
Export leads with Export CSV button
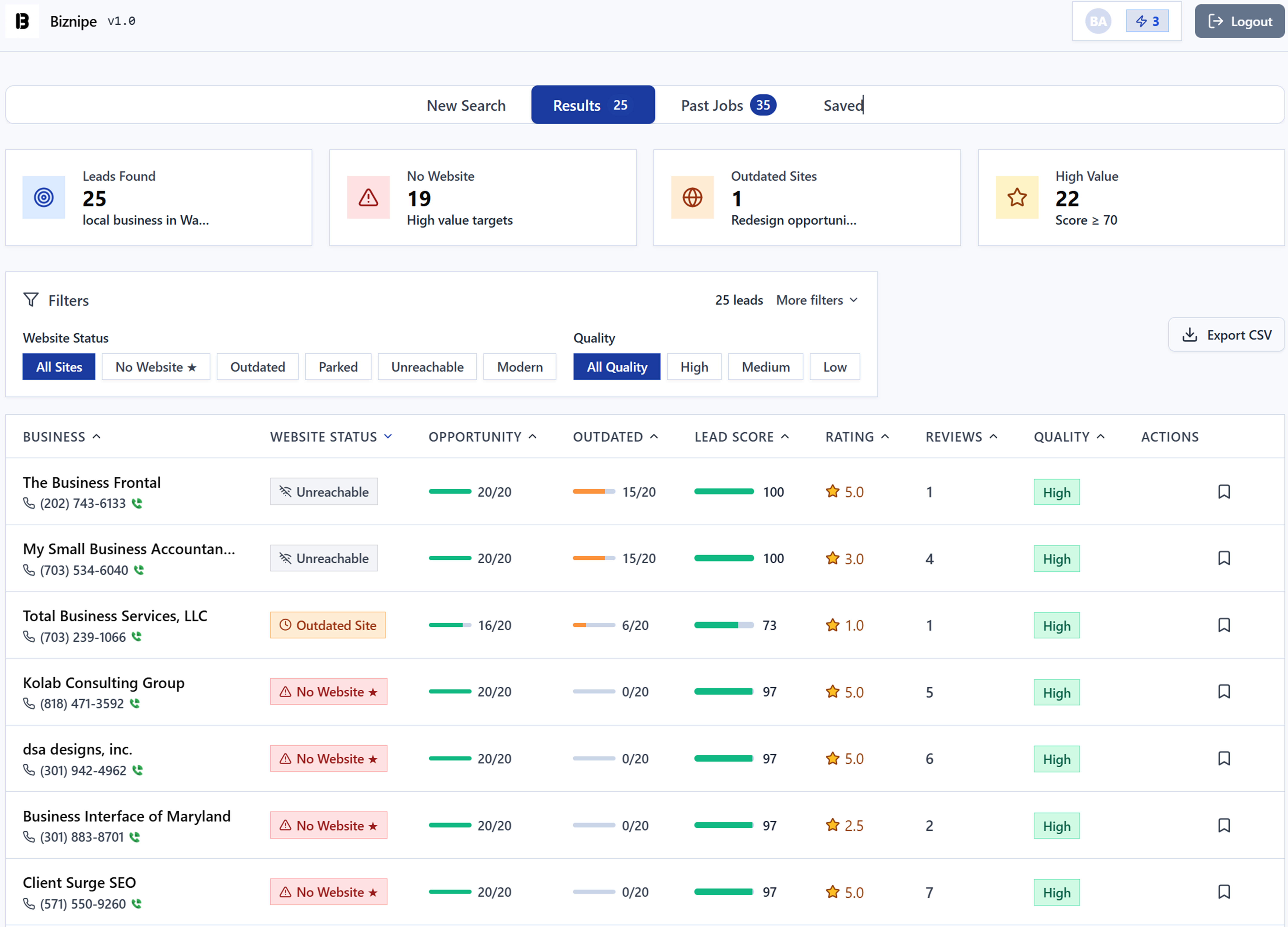point(1227,335)
